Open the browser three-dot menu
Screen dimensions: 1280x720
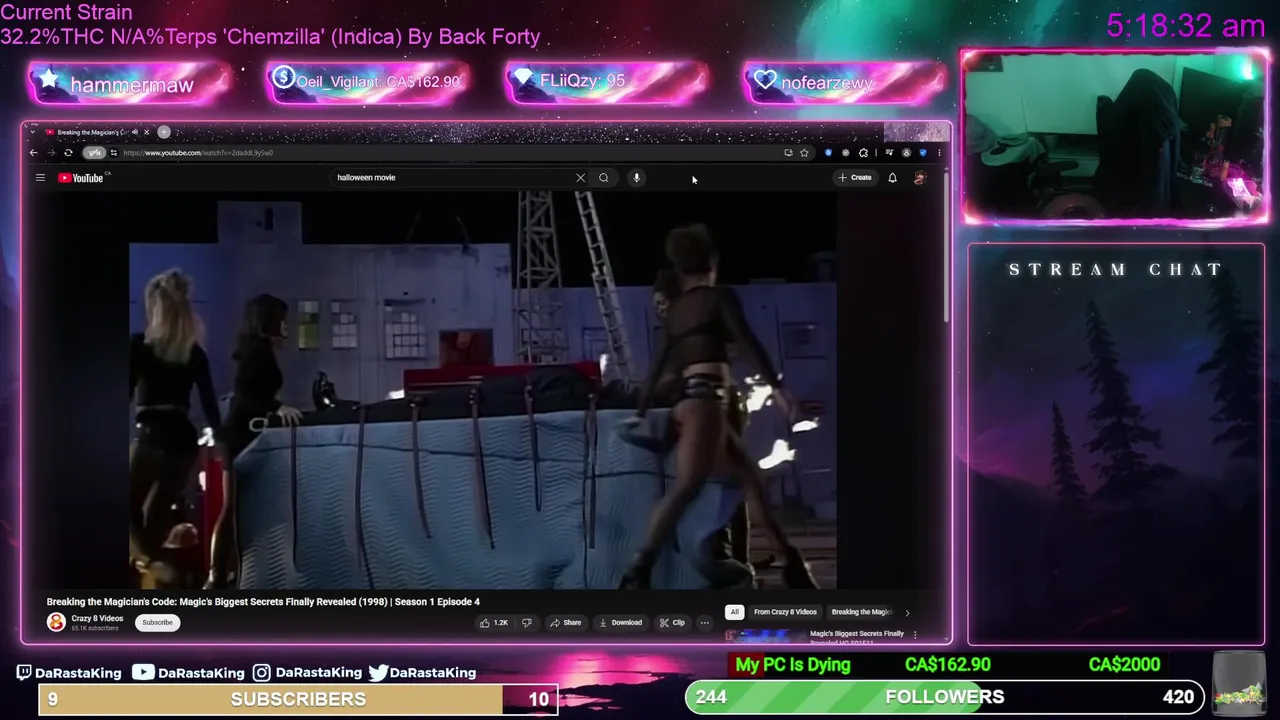[938, 153]
